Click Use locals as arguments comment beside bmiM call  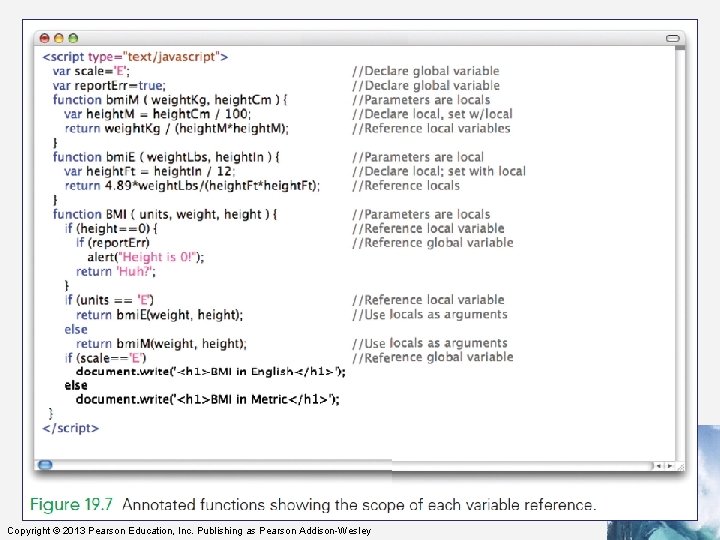(x=430, y=343)
